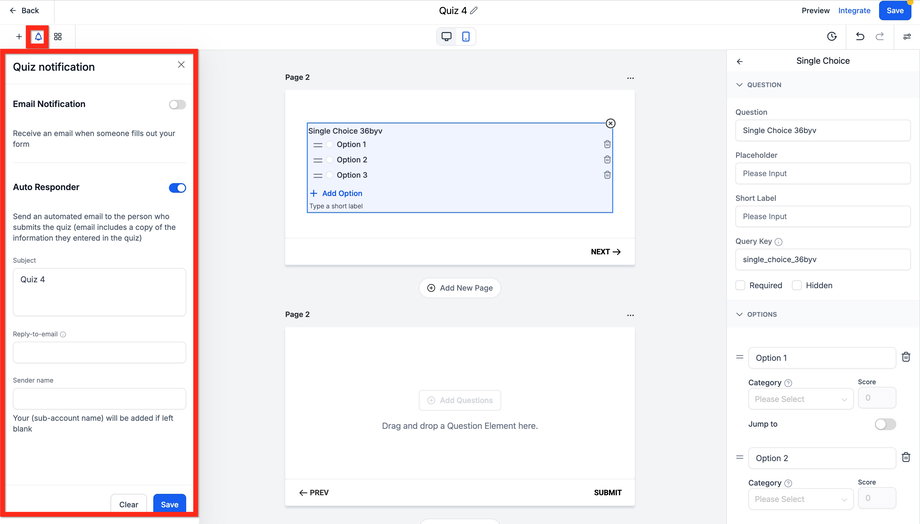The height and width of the screenshot is (524, 920).
Task: Edit the Query Key field
Action: [x=823, y=259]
